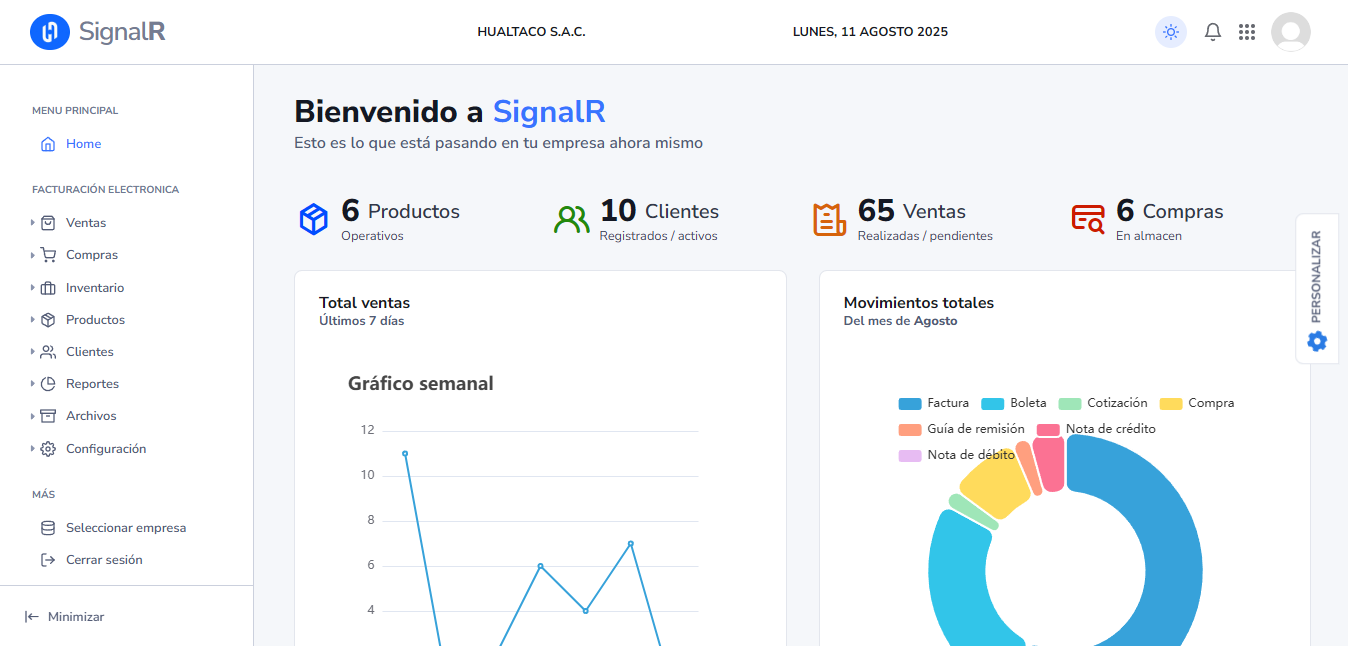
Task: Expand the Reportes menu arrow
Action: coord(33,384)
